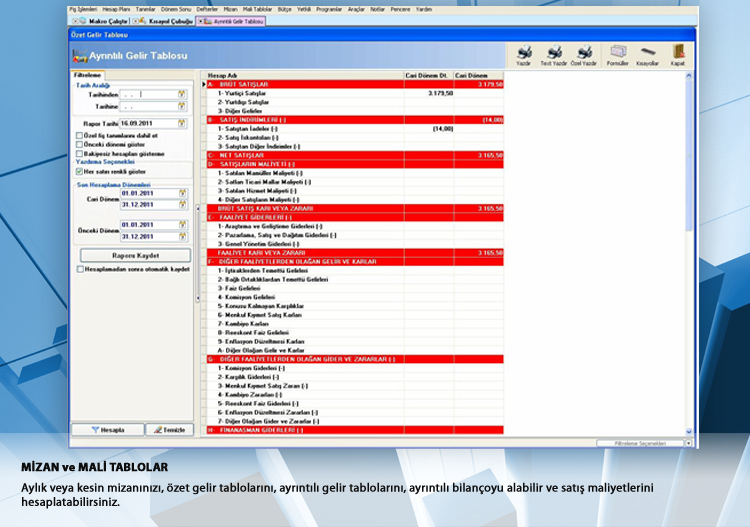Open the Filtreleme Seçenekleri dropdown
Image resolution: width=750 pixels, height=527 pixels.
point(688,442)
